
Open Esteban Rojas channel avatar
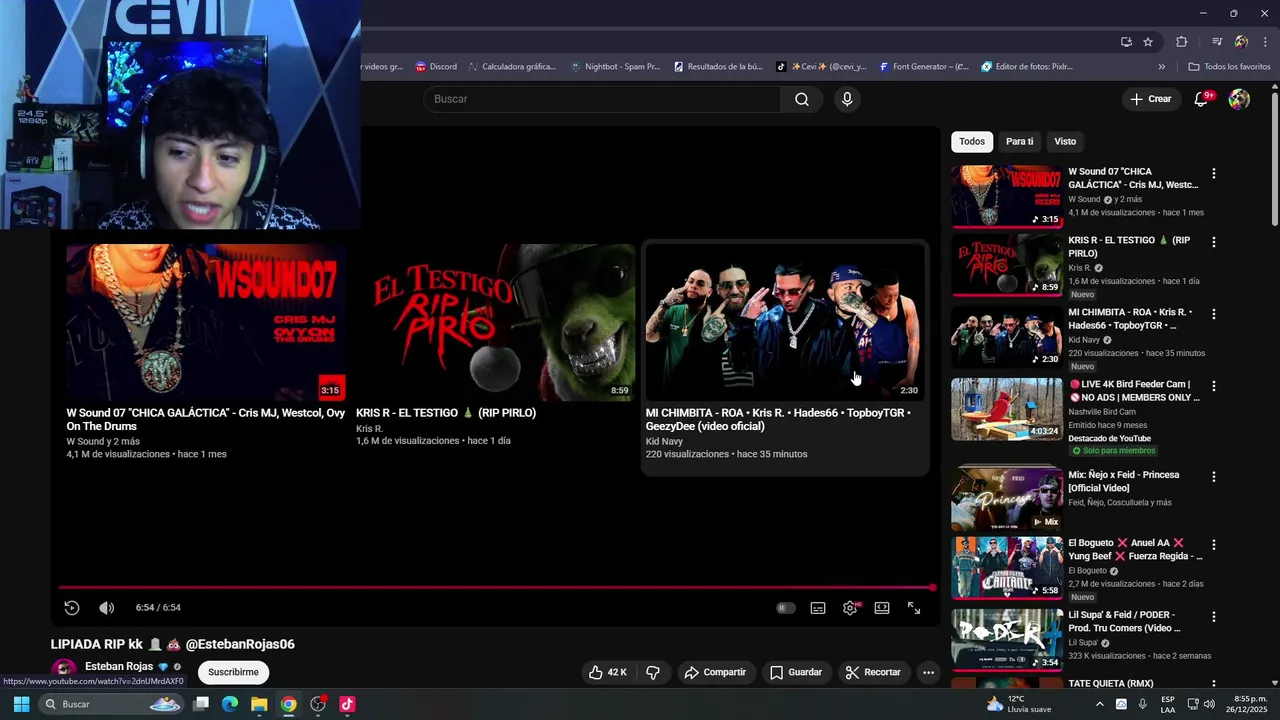(x=64, y=670)
